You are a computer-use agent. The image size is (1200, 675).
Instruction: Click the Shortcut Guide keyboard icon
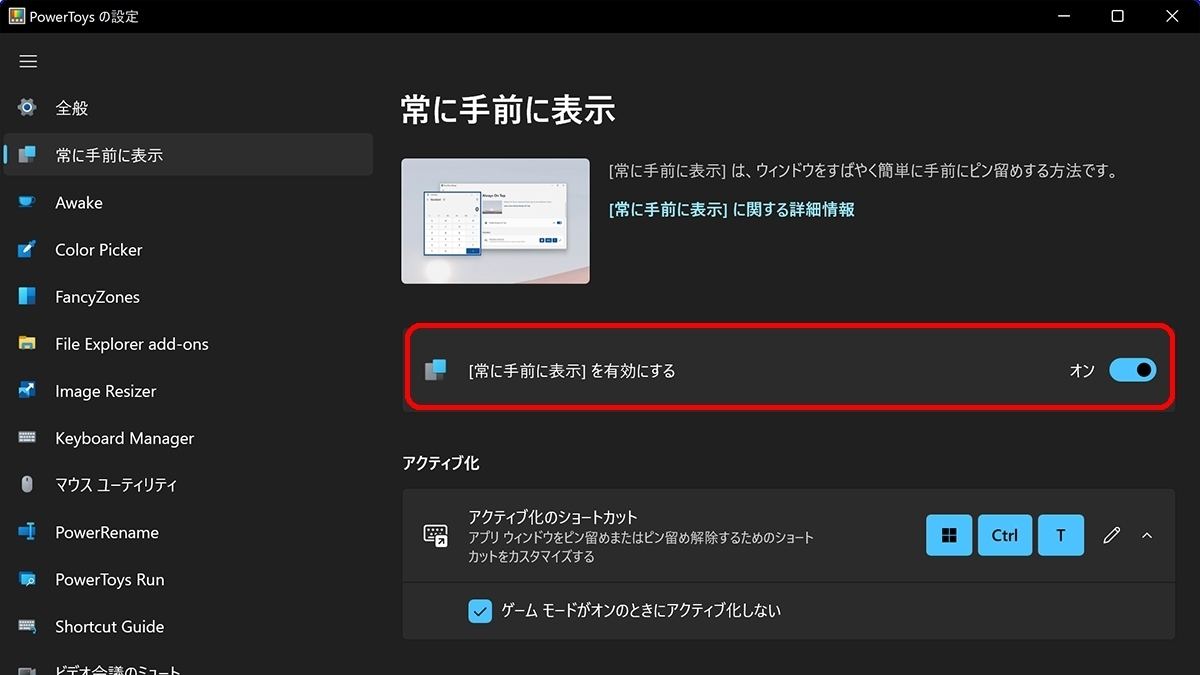click(x=27, y=627)
